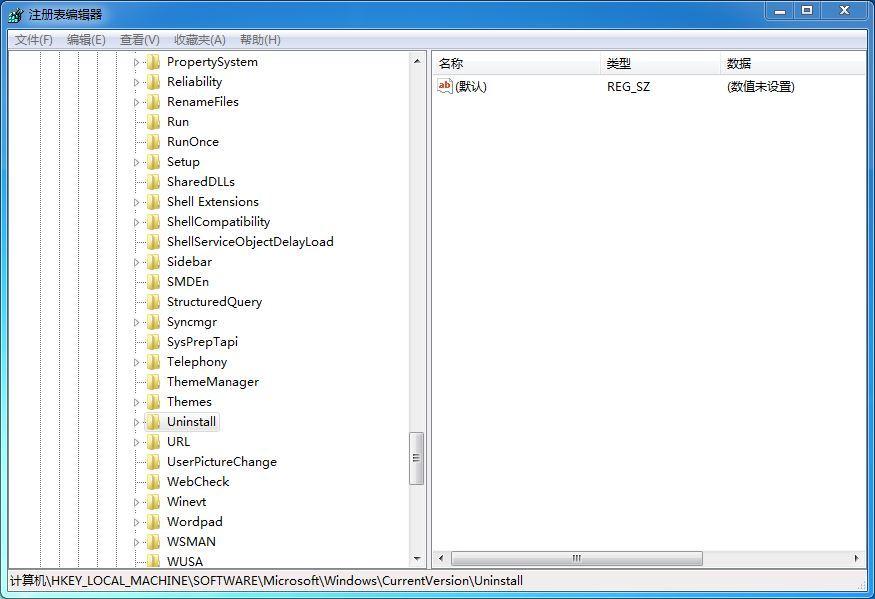Click values pane scroll left arrow

[x=441, y=558]
